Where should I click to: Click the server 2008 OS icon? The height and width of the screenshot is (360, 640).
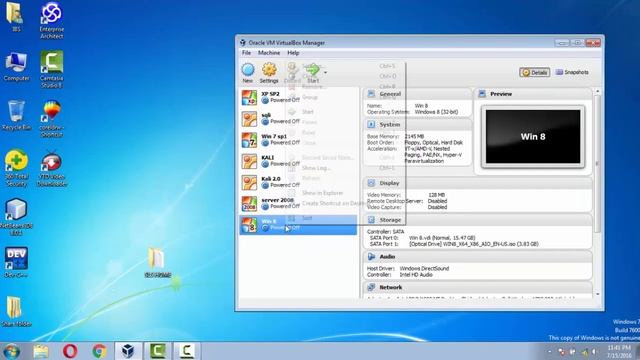pyautogui.click(x=249, y=204)
